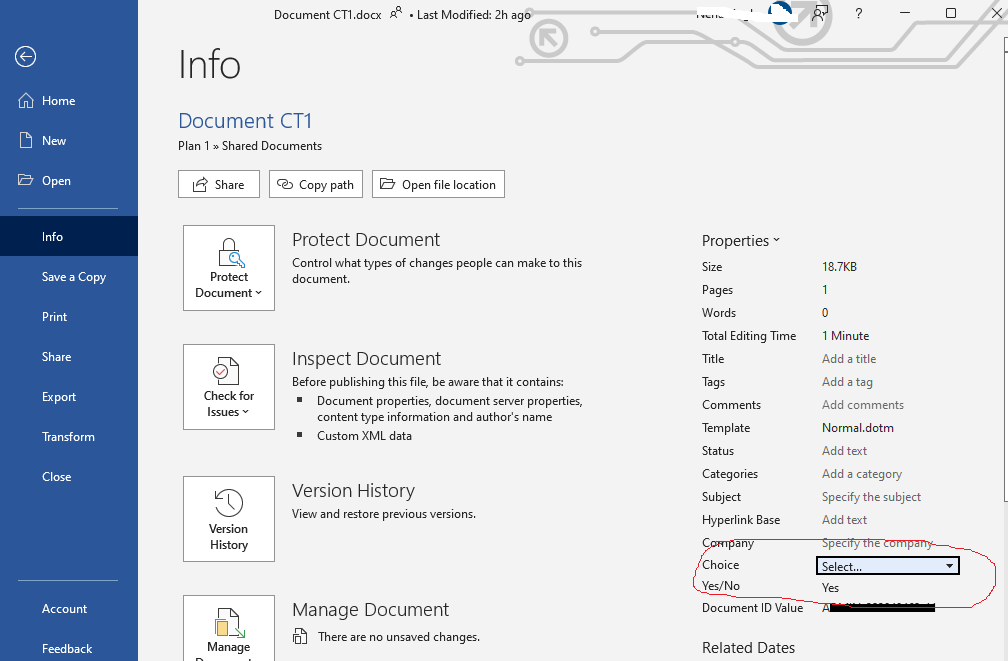This screenshot has height=661, width=1008.
Task: Expand the Properties dropdown header
Action: pos(741,240)
